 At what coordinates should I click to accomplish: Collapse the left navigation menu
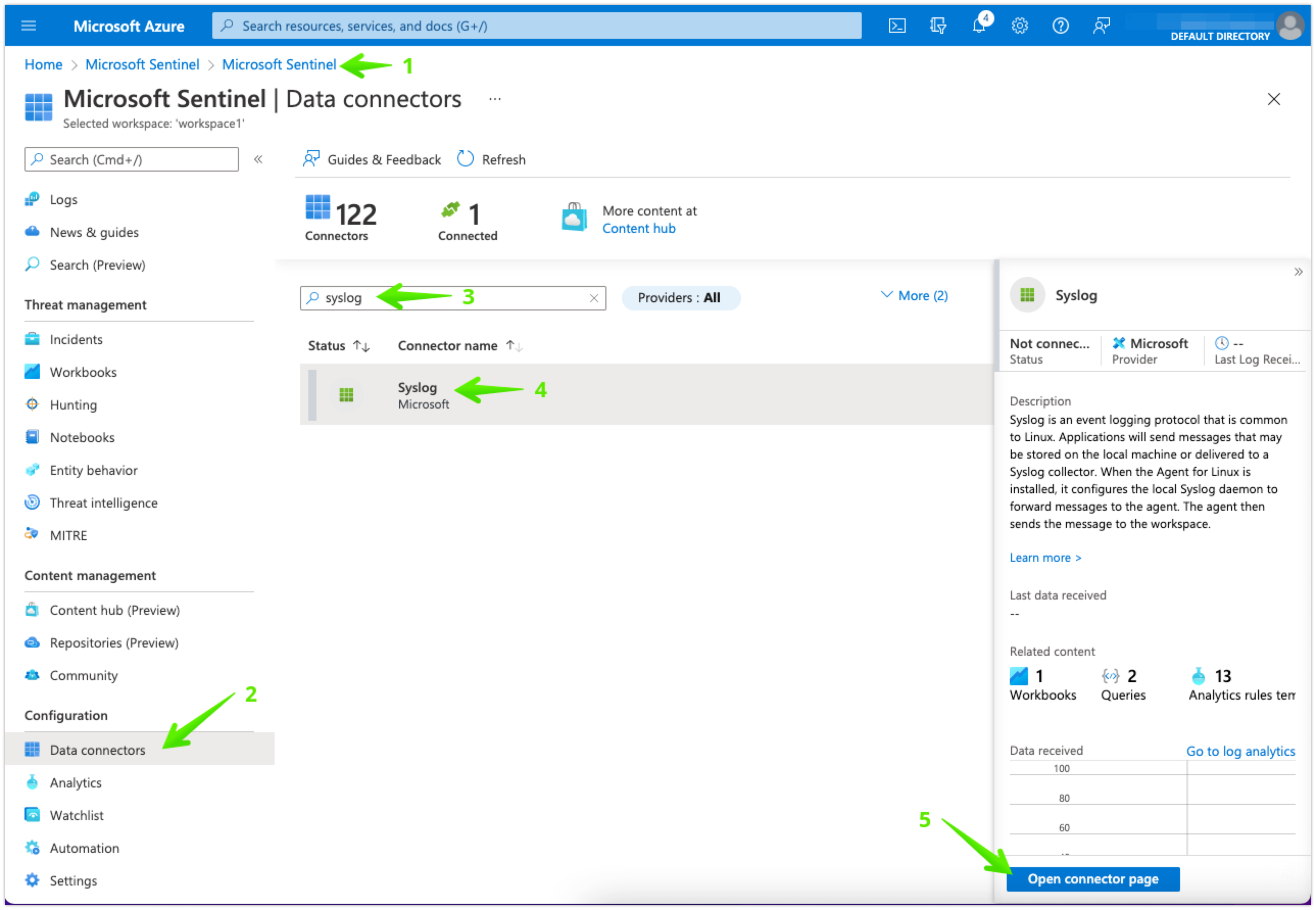pyautogui.click(x=258, y=159)
